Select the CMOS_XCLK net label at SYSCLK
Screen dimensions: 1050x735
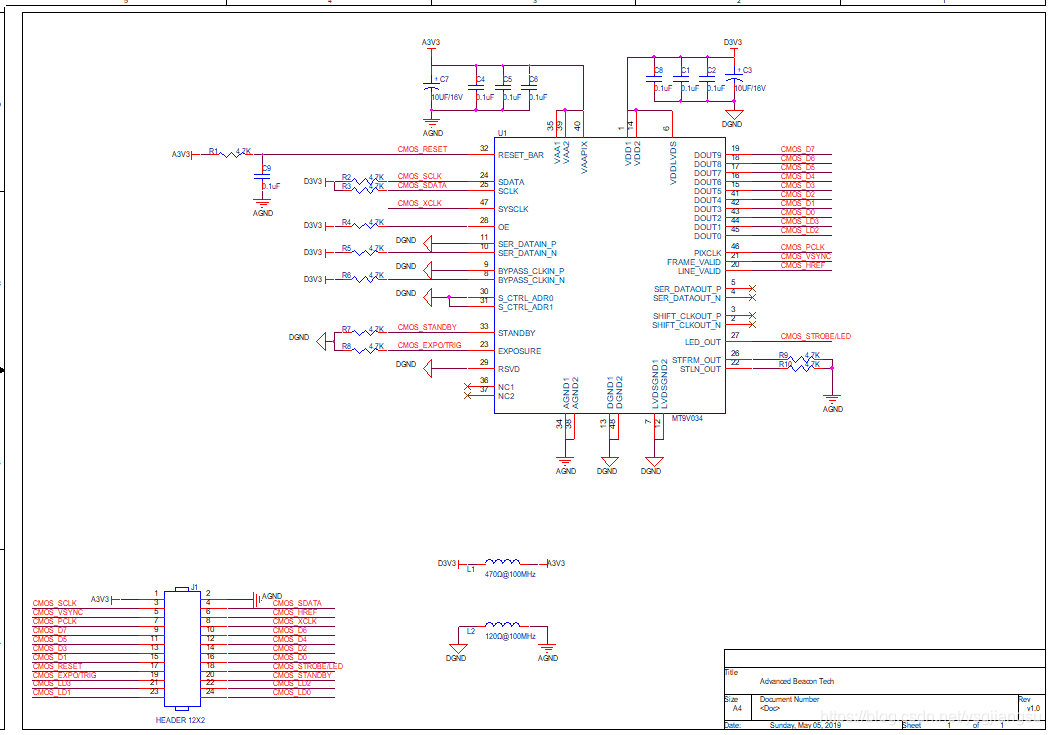pos(420,203)
